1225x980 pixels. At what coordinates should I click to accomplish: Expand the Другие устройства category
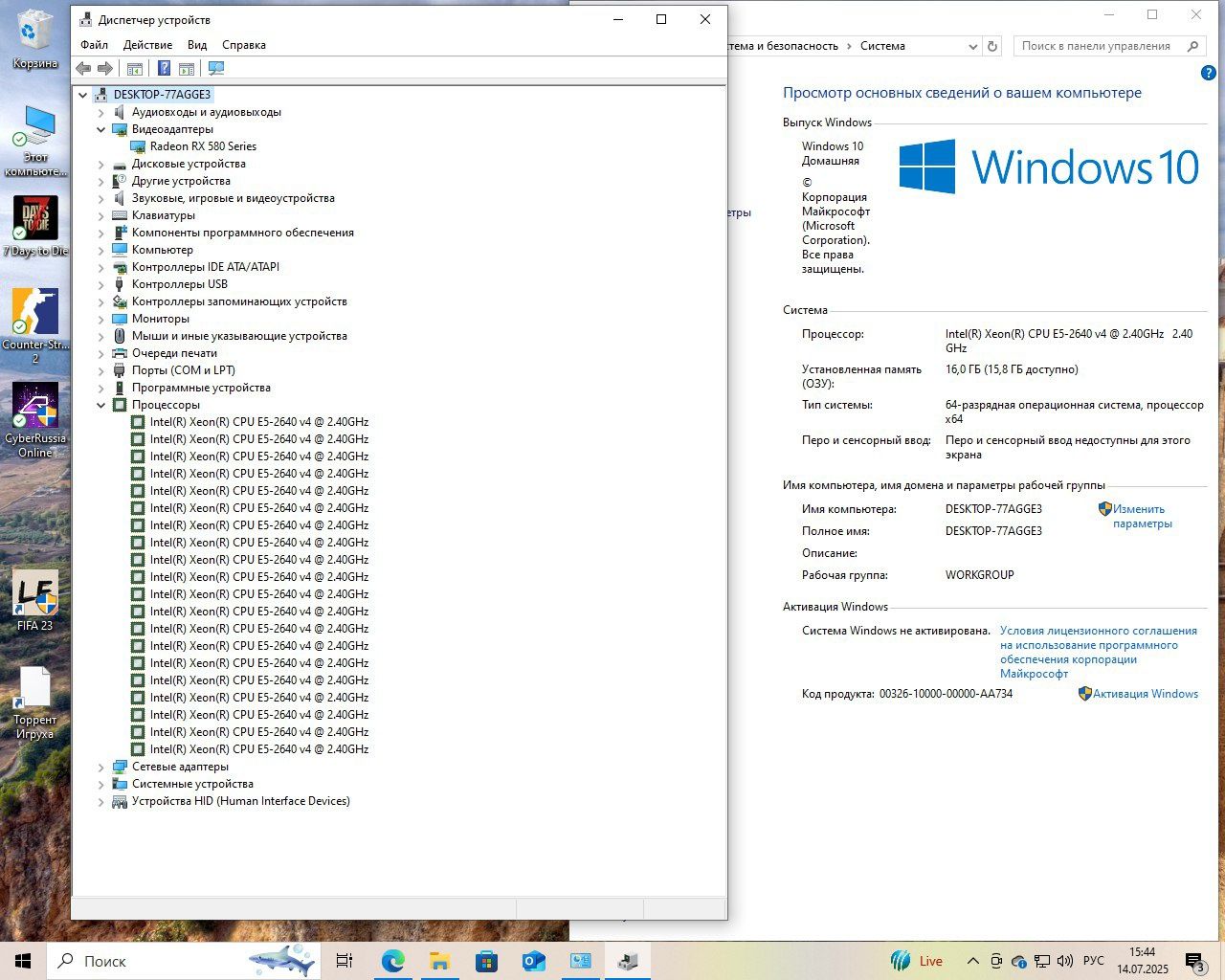point(101,181)
